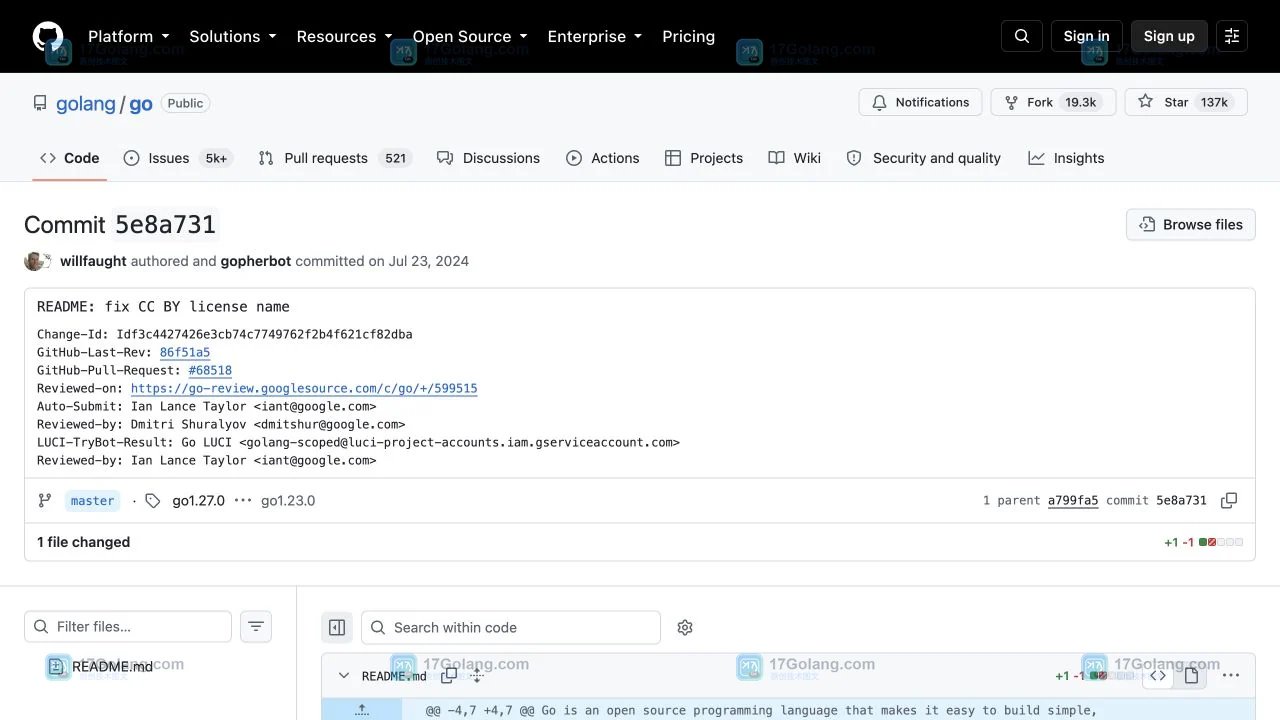Click the Notifications bell button
Screen dimensions: 1280x720
click(920, 102)
